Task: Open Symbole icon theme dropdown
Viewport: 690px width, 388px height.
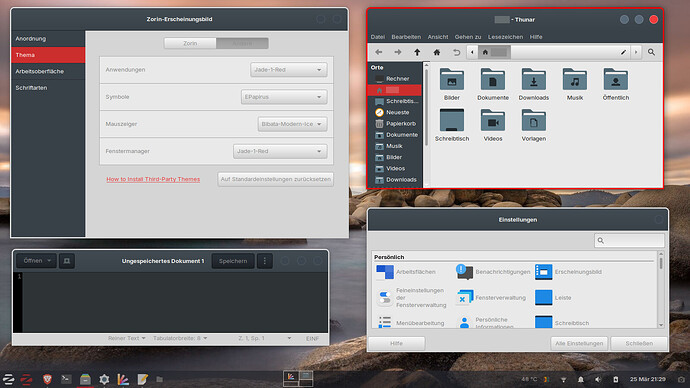Action: (284, 97)
